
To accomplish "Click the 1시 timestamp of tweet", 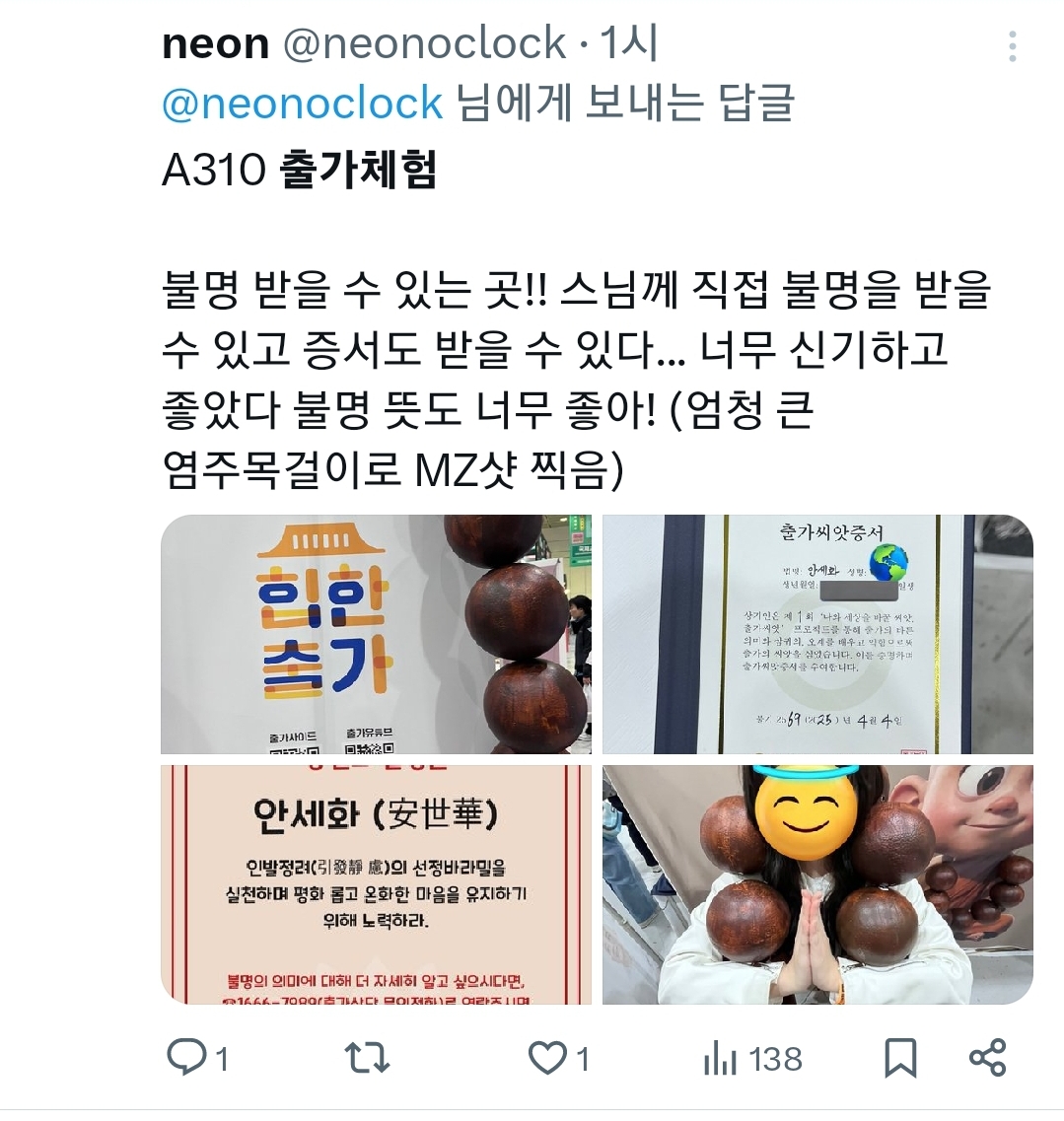I will [x=628, y=43].
